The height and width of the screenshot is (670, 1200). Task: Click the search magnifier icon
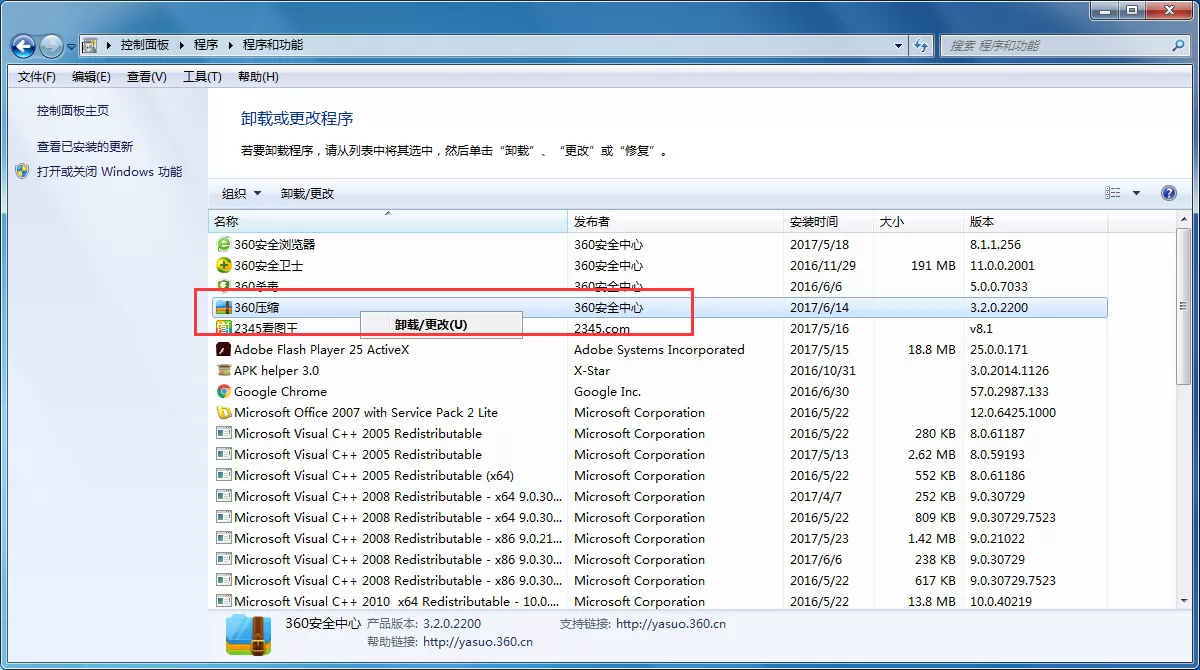1178,46
